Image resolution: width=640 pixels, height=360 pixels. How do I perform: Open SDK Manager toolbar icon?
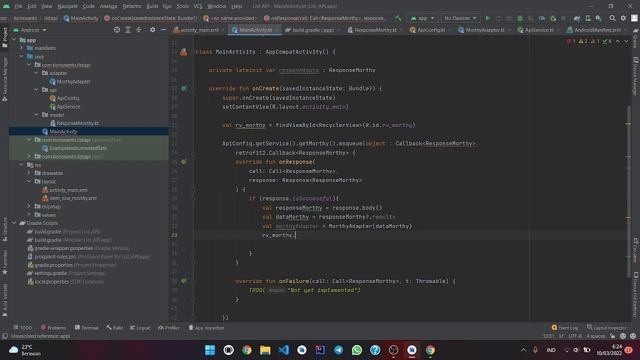tap(598, 18)
